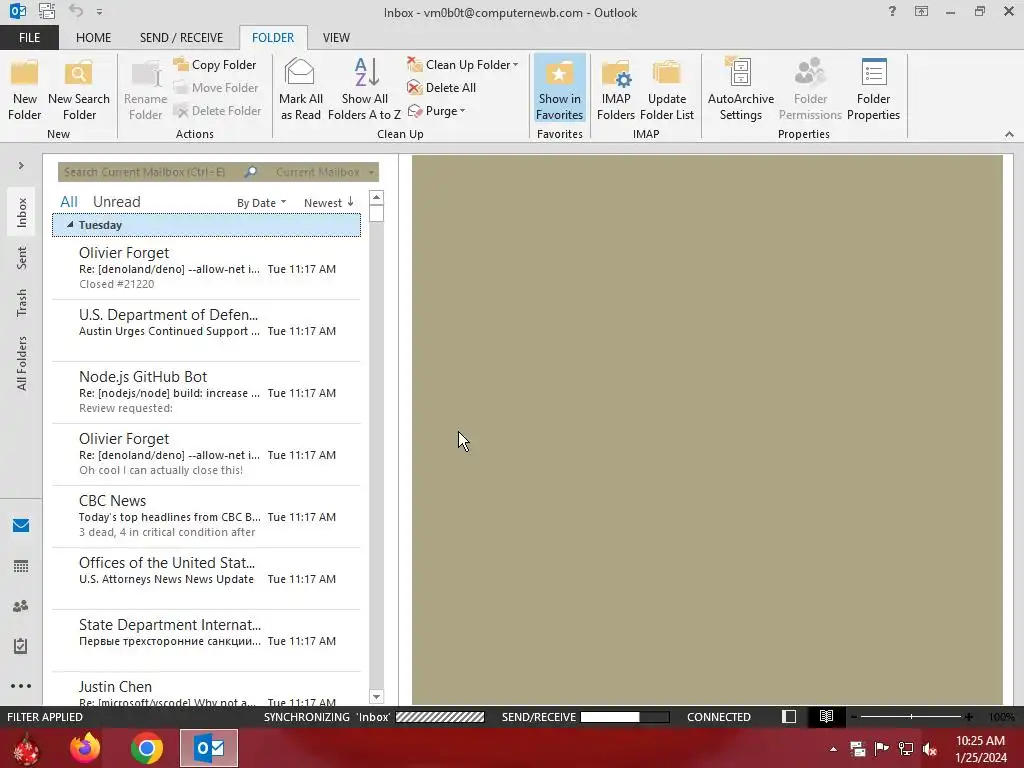Image resolution: width=1024 pixels, height=768 pixels.
Task: Open People view from sidebar
Action: tap(21, 606)
